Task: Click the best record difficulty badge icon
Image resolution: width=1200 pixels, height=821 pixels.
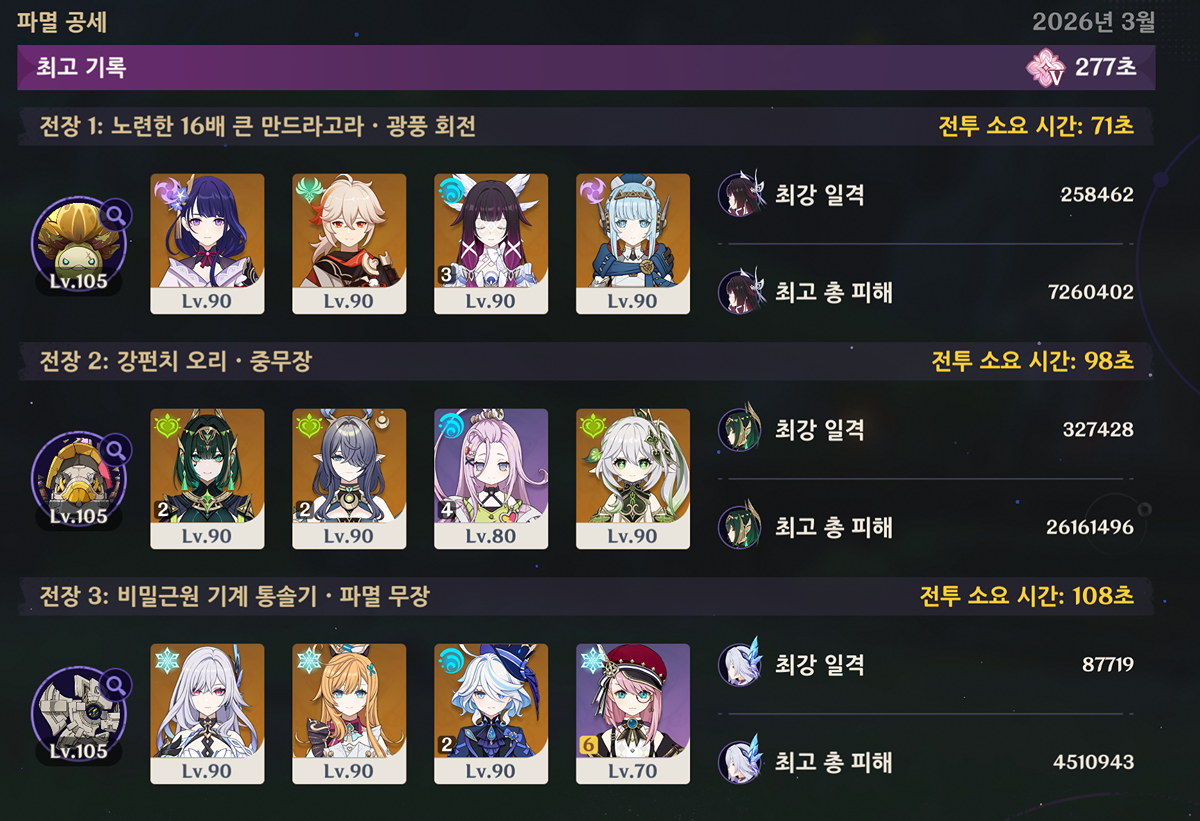Action: [1046, 68]
